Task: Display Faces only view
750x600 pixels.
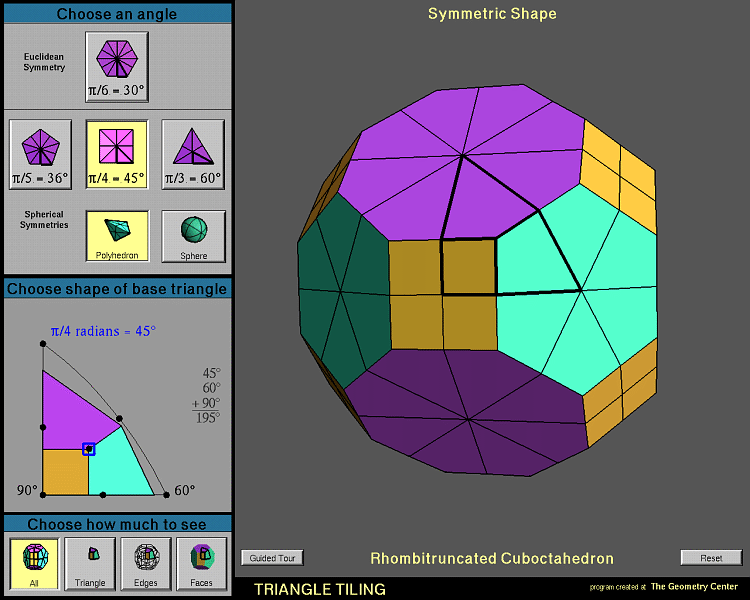Action: tap(202, 564)
